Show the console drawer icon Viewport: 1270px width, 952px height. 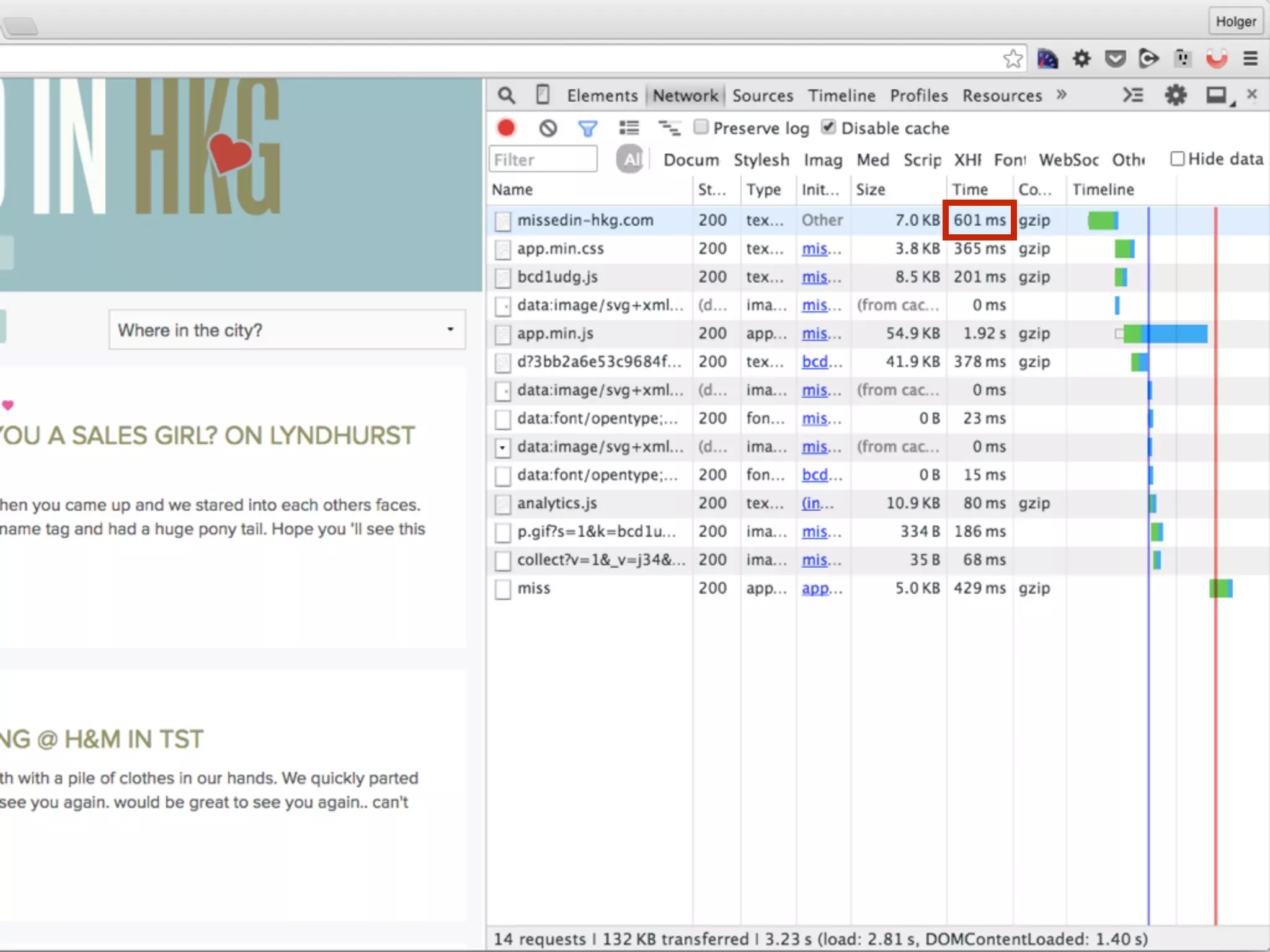1133,95
